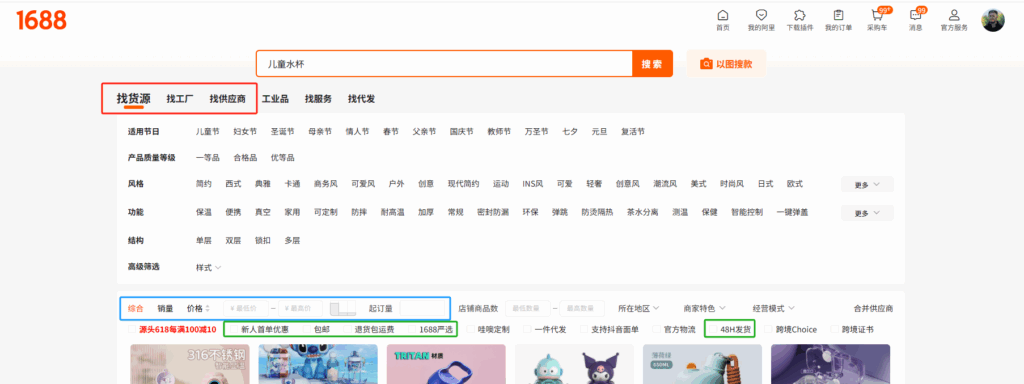
Task: Click the 最高数量 shop product input
Action: [582, 308]
